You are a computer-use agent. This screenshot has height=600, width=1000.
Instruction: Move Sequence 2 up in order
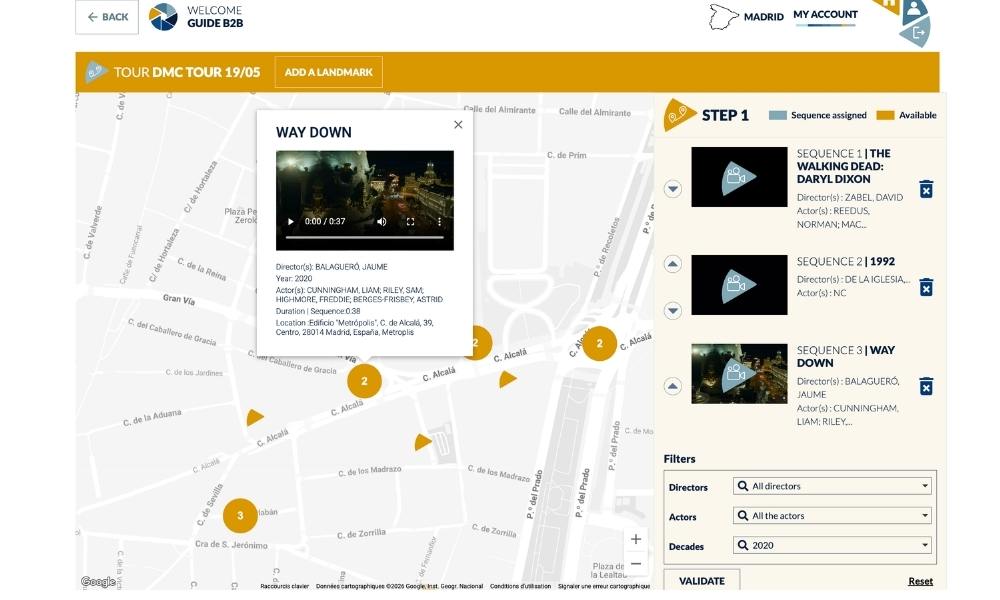[673, 264]
